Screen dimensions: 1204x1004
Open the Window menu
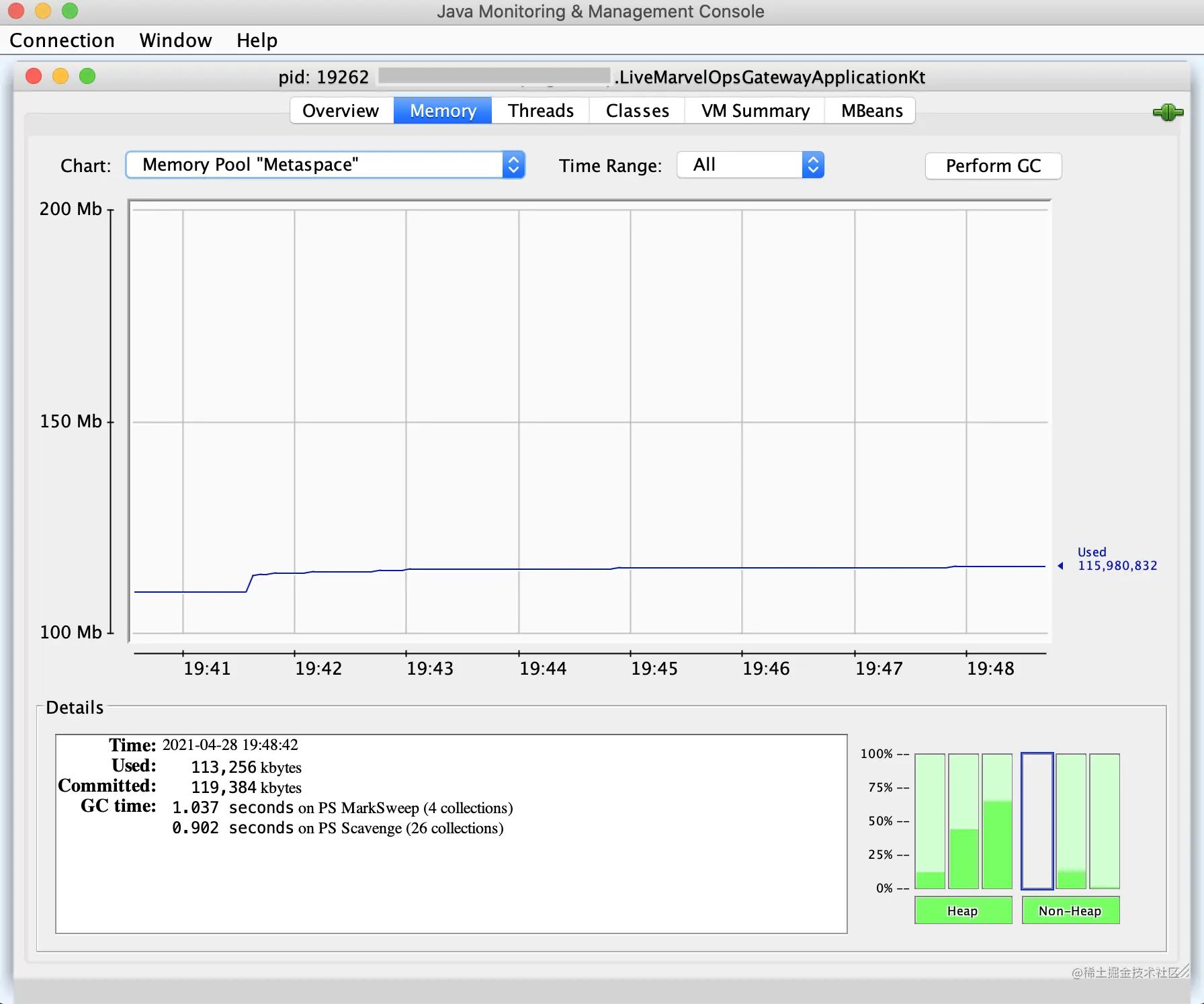tap(175, 40)
